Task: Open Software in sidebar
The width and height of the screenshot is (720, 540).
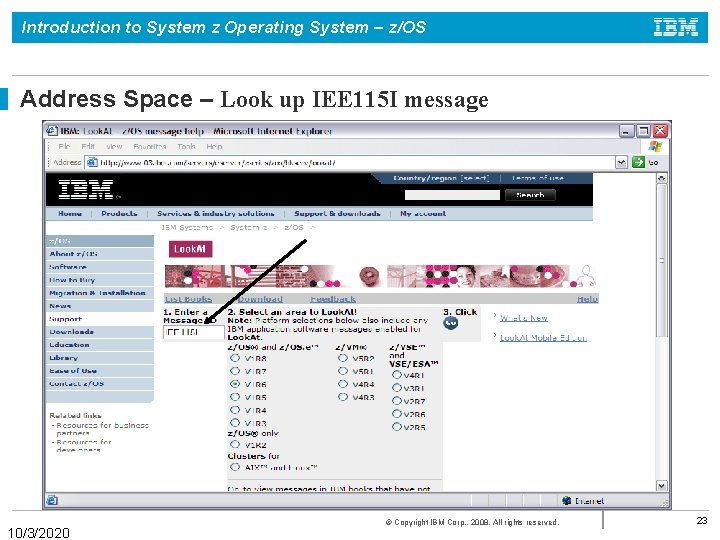Action: [x=100, y=267]
